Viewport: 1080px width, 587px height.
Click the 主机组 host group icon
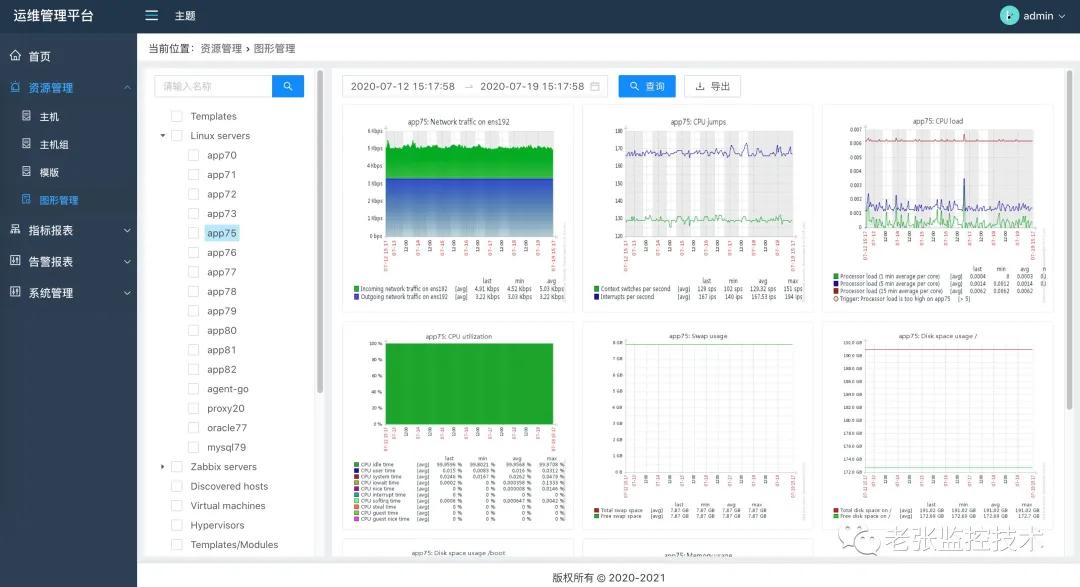28,143
